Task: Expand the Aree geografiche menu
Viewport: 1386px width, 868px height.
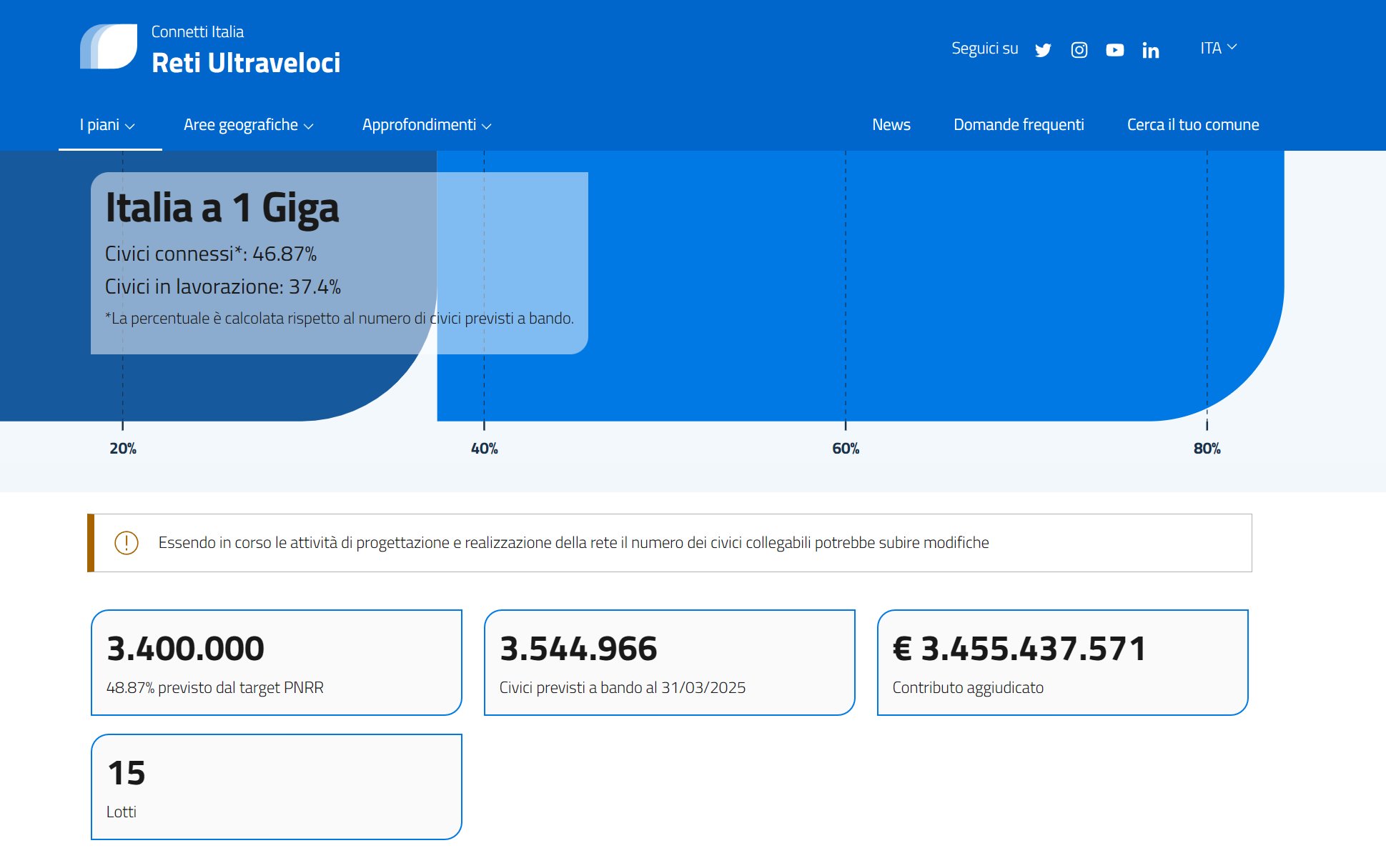Action: click(x=248, y=125)
